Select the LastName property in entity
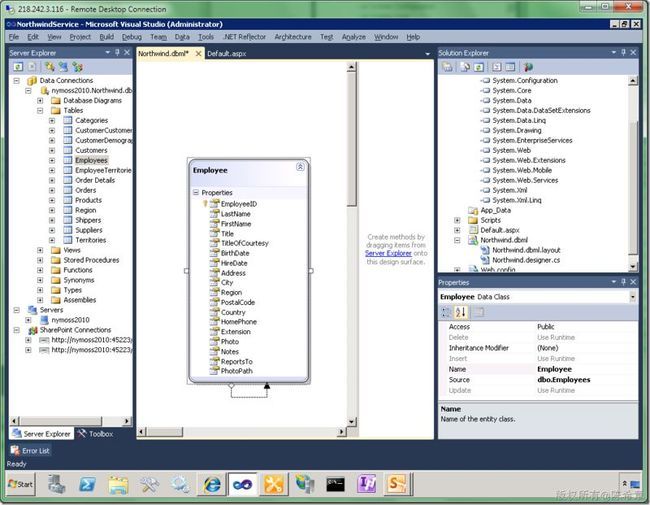 [x=235, y=214]
